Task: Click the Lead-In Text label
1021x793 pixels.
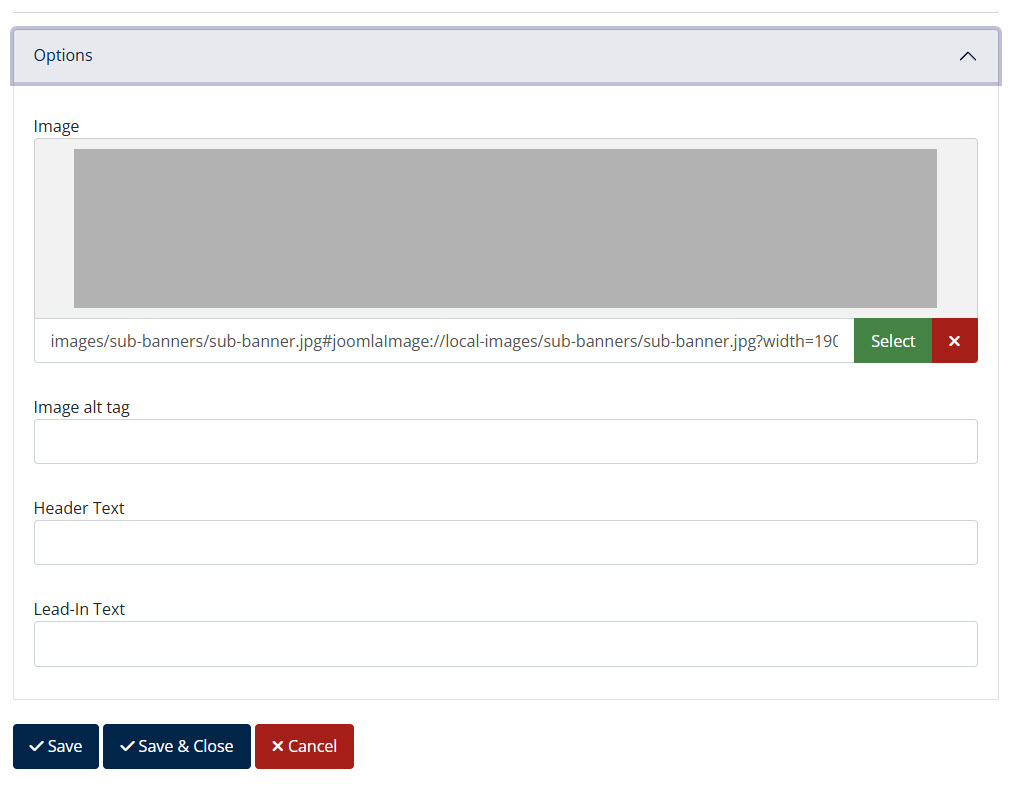Action: point(80,609)
